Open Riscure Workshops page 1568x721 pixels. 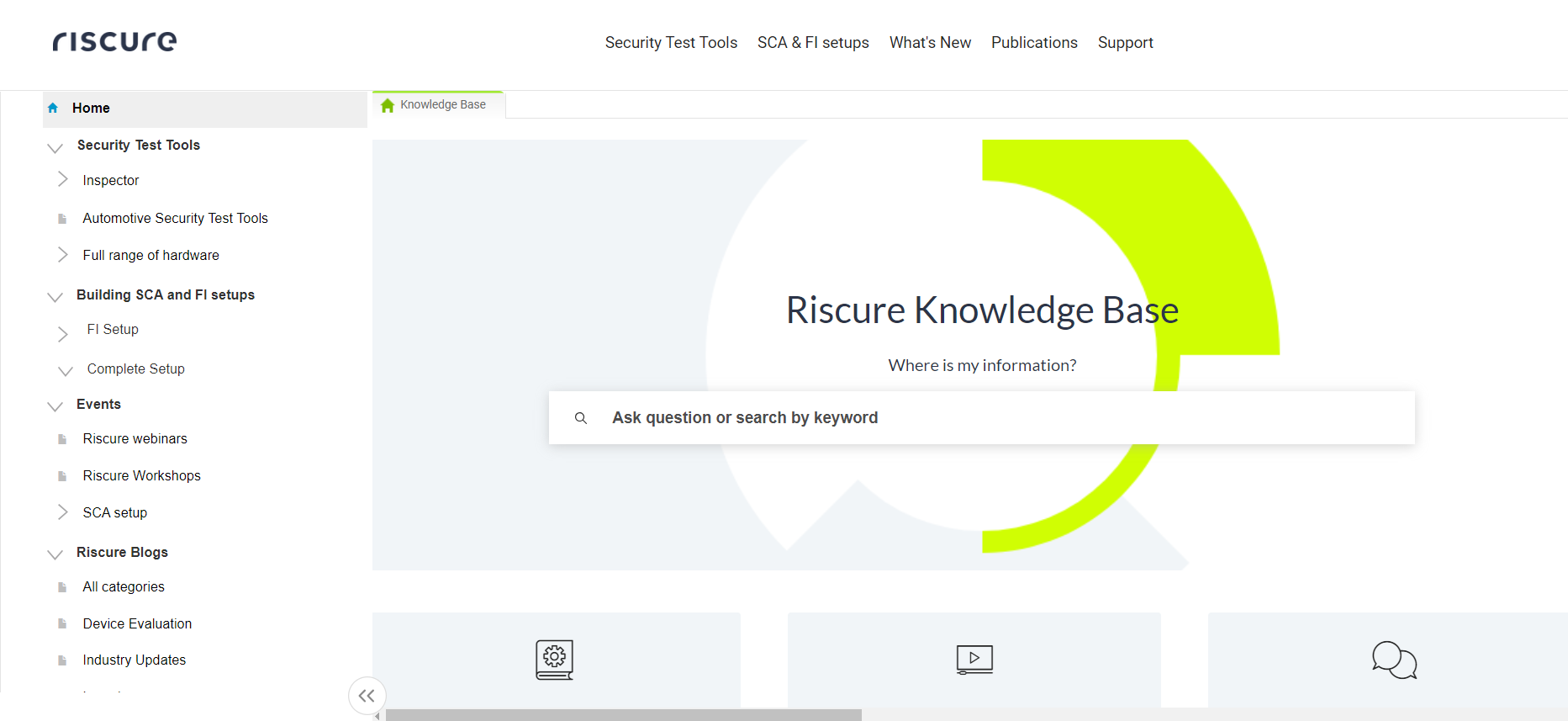click(142, 476)
